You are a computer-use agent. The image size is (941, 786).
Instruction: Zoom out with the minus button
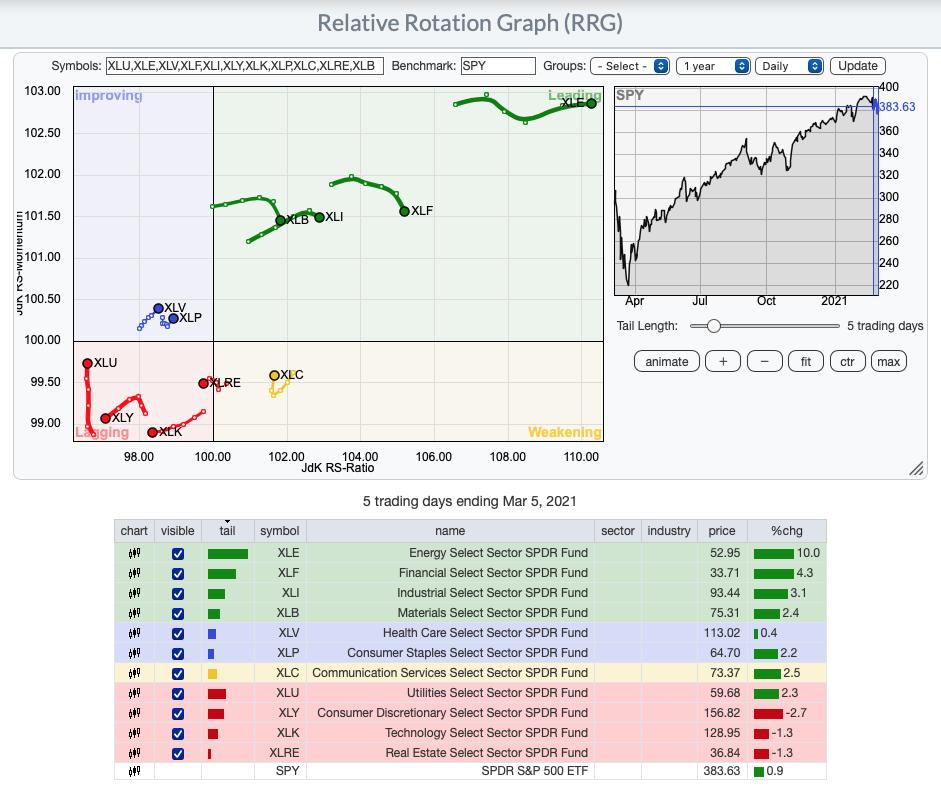[x=765, y=362]
